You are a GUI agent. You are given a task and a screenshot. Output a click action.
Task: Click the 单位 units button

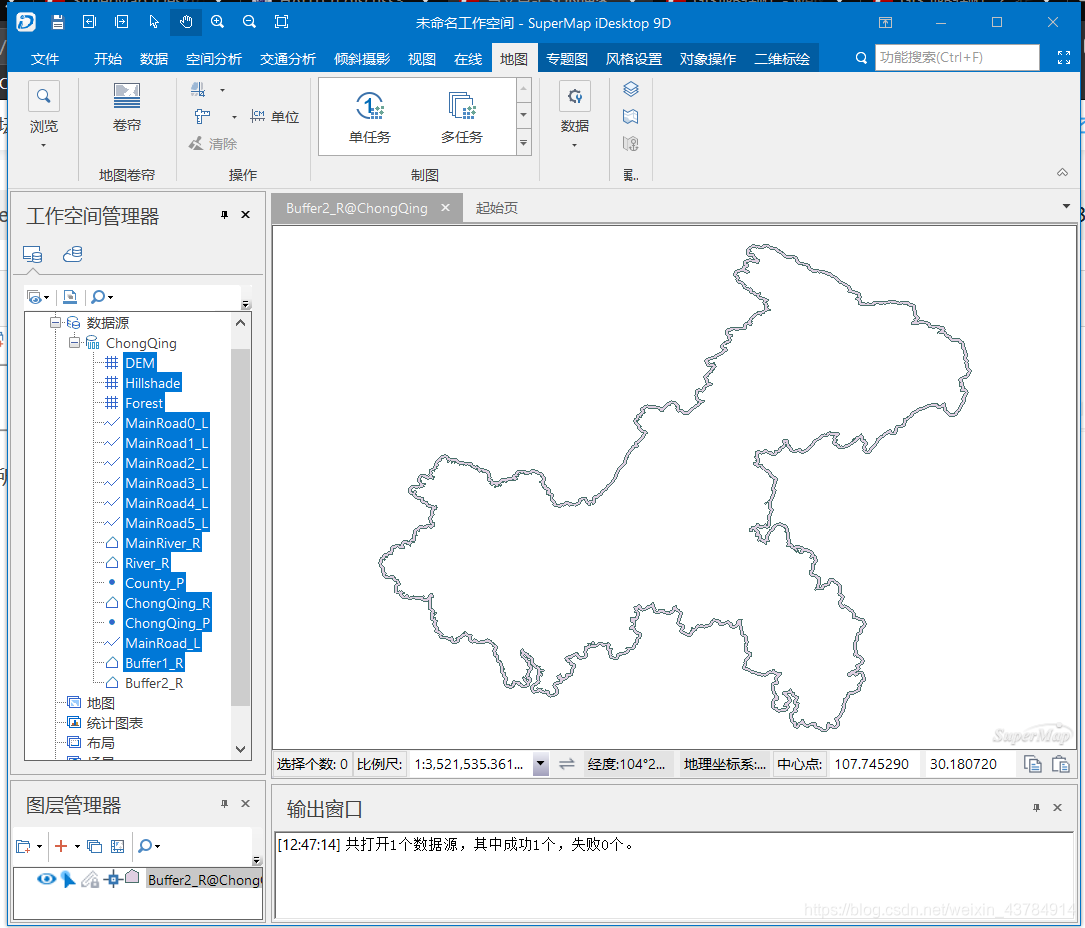click(x=275, y=116)
